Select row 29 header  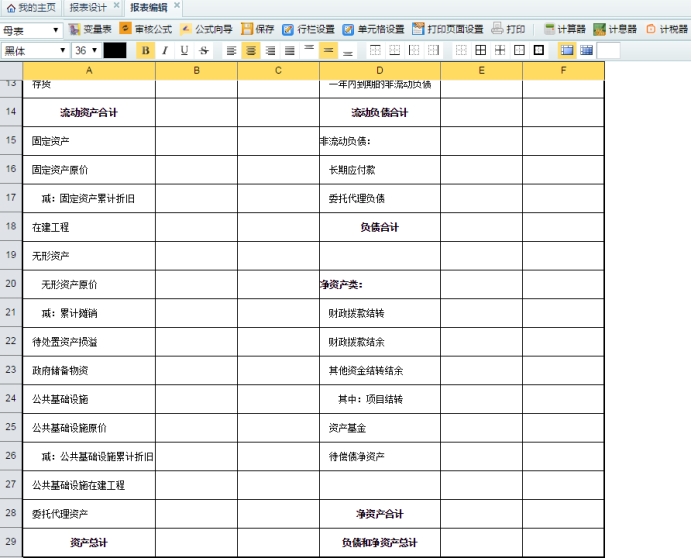(x=11, y=542)
